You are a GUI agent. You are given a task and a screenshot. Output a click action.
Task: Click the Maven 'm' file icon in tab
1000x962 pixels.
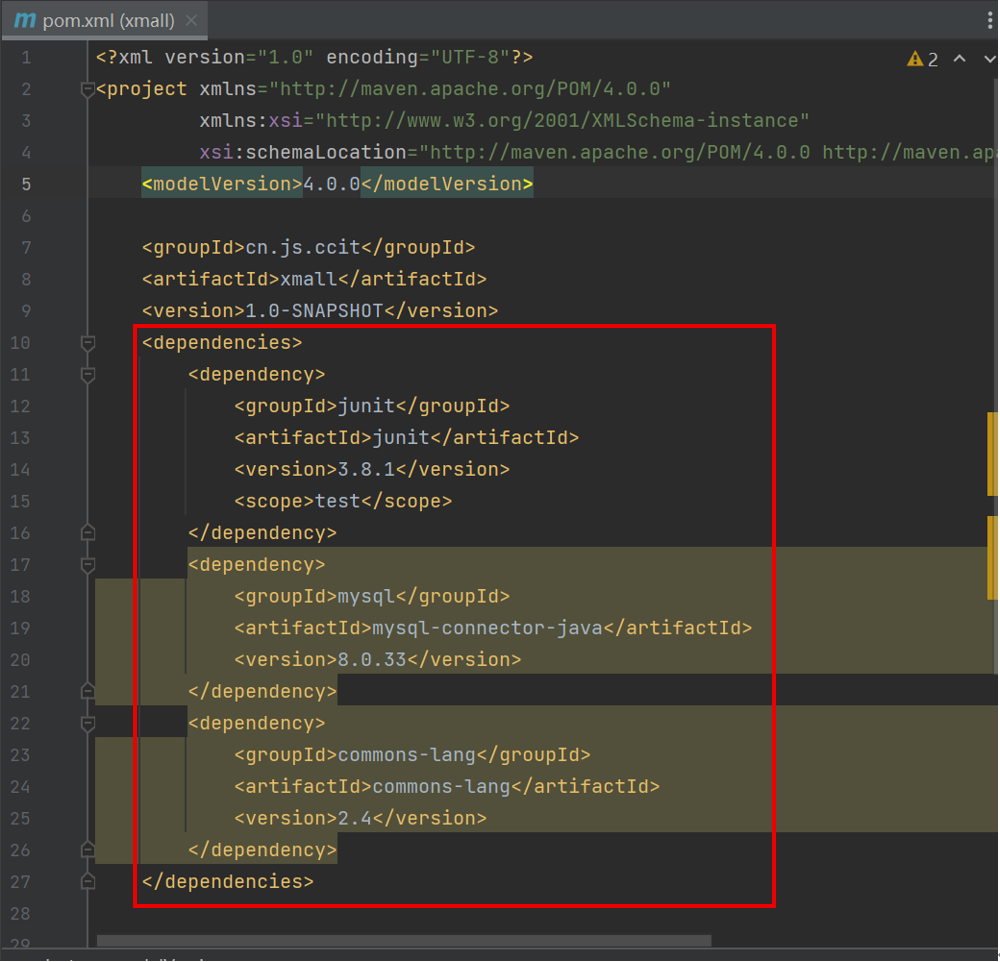point(25,20)
